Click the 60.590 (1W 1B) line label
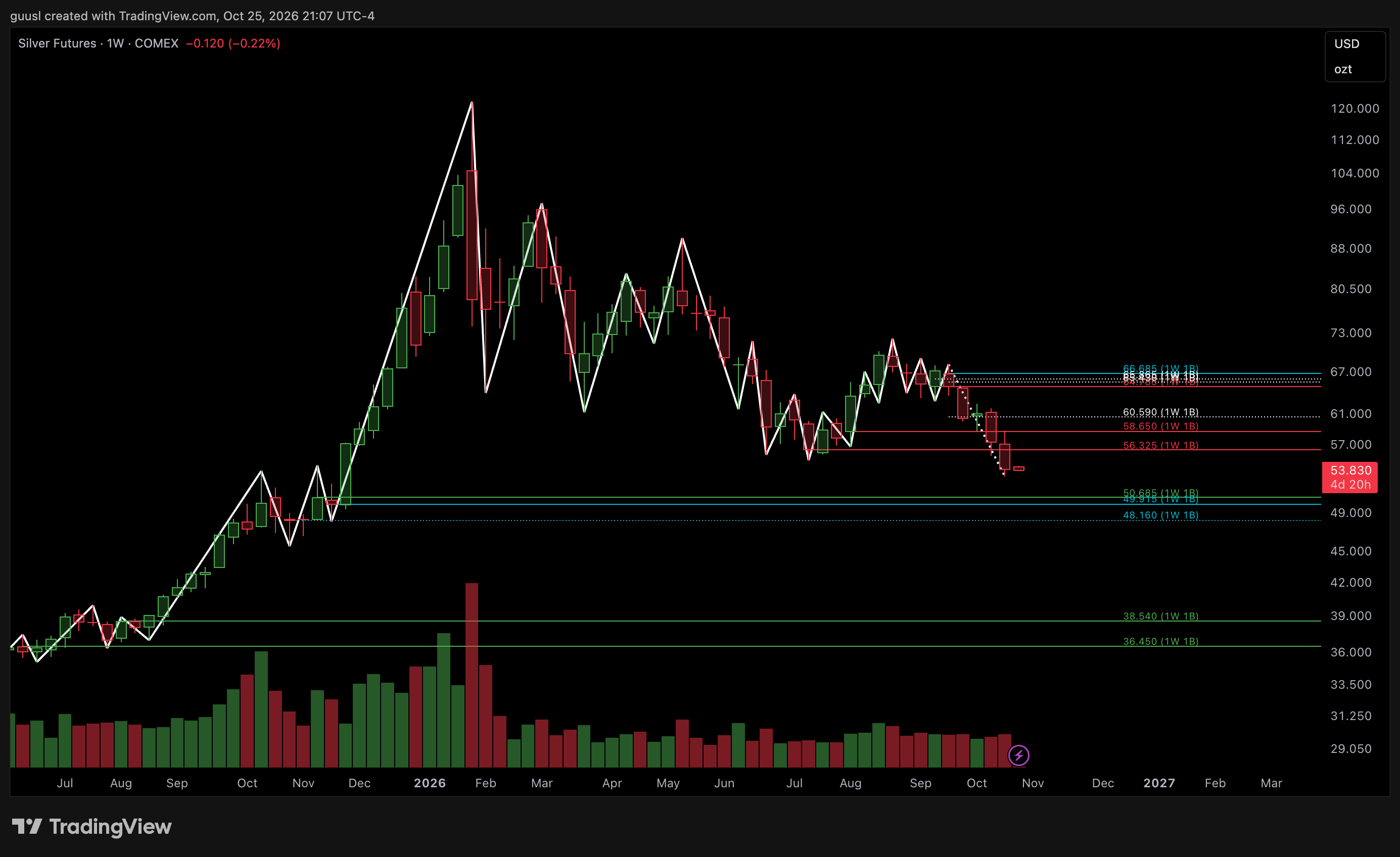This screenshot has height=857, width=1400. click(1160, 412)
